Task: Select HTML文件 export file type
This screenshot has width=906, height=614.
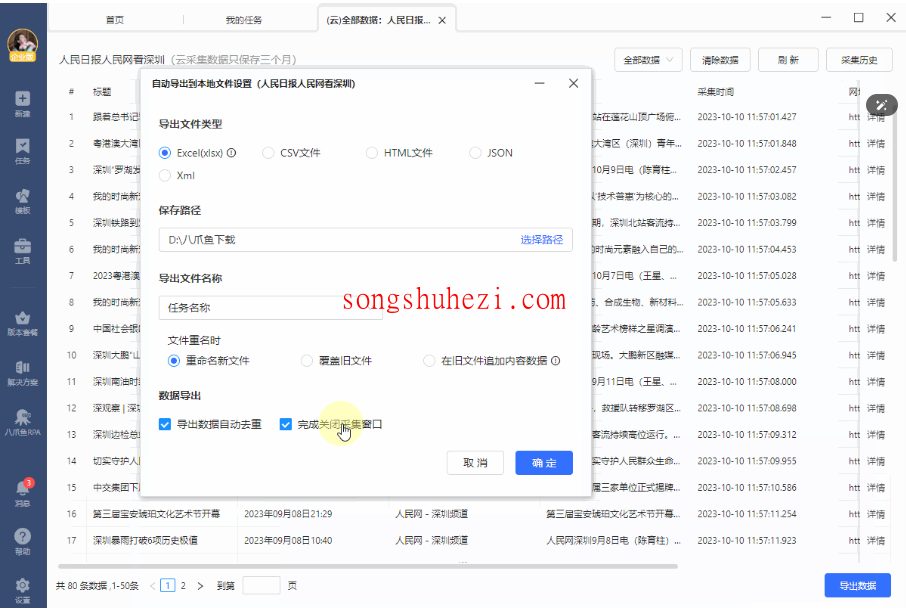Action: coord(372,153)
